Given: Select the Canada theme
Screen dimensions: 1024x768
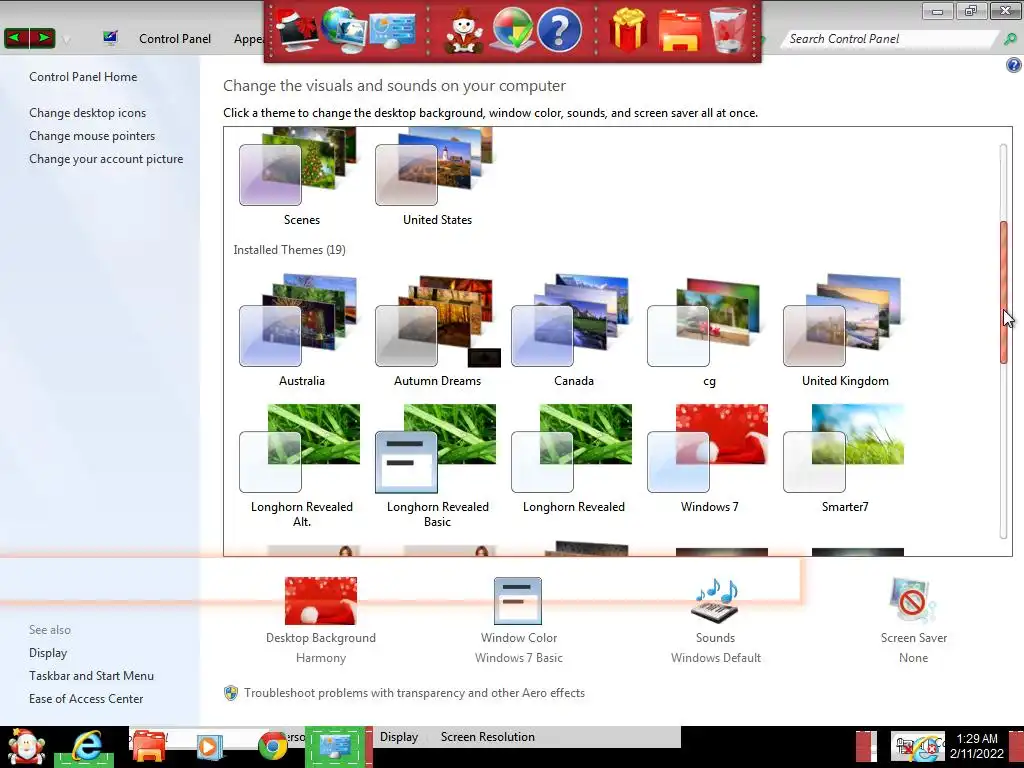Looking at the screenshot, I should pos(573,331).
